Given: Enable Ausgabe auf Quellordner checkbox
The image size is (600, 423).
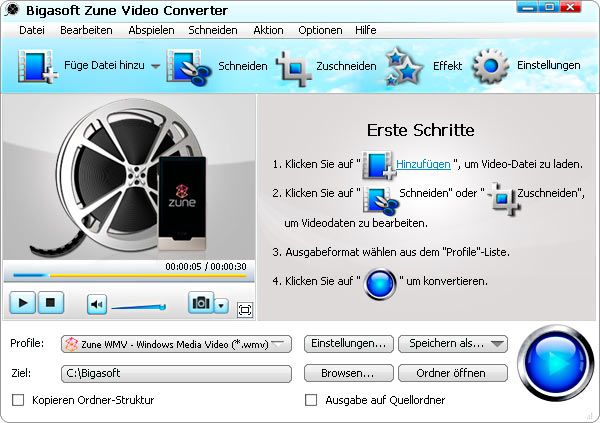Looking at the screenshot, I should pyautogui.click(x=311, y=400).
